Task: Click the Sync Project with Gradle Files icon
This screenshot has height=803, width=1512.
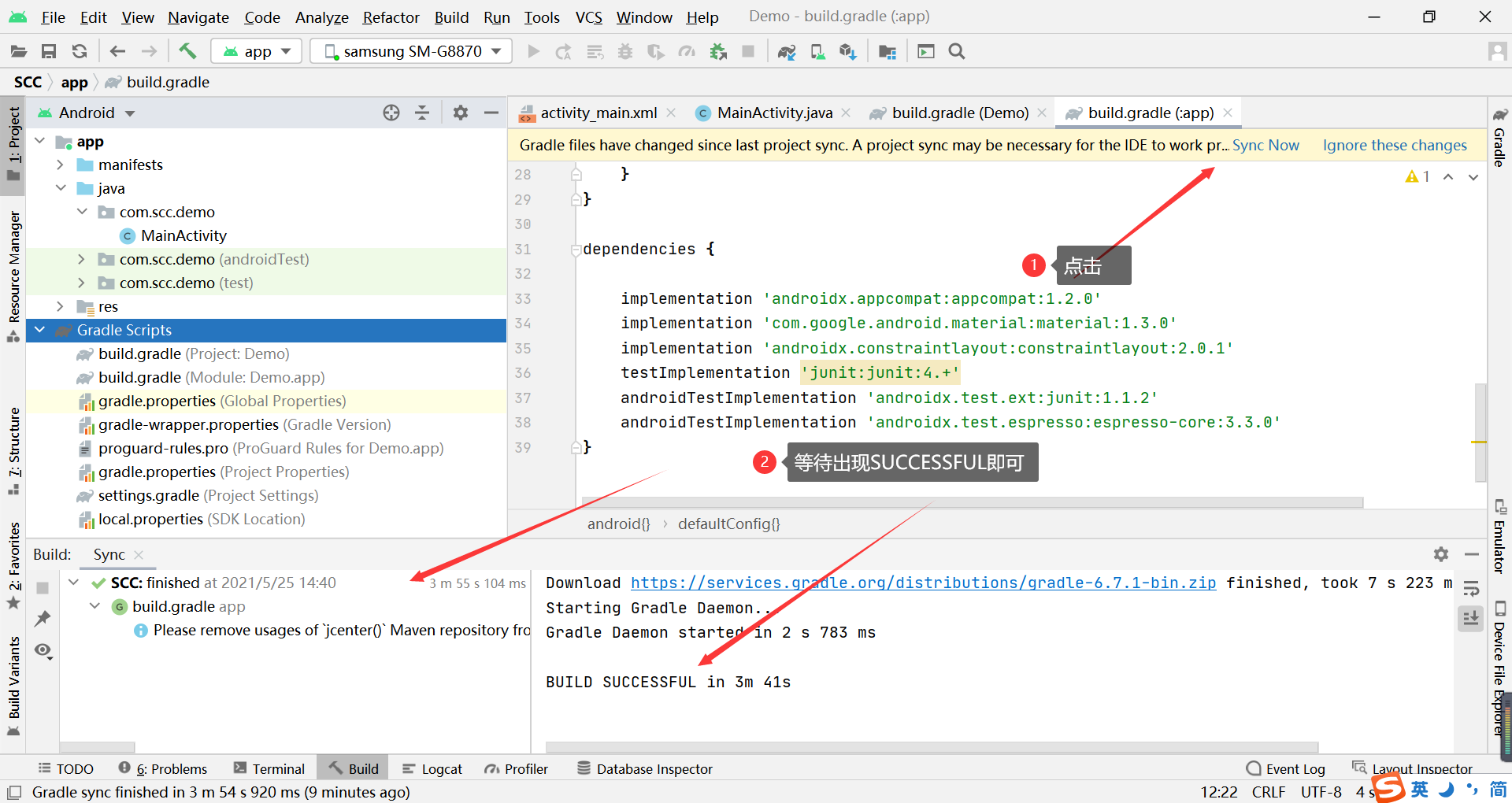Action: pyautogui.click(x=786, y=51)
